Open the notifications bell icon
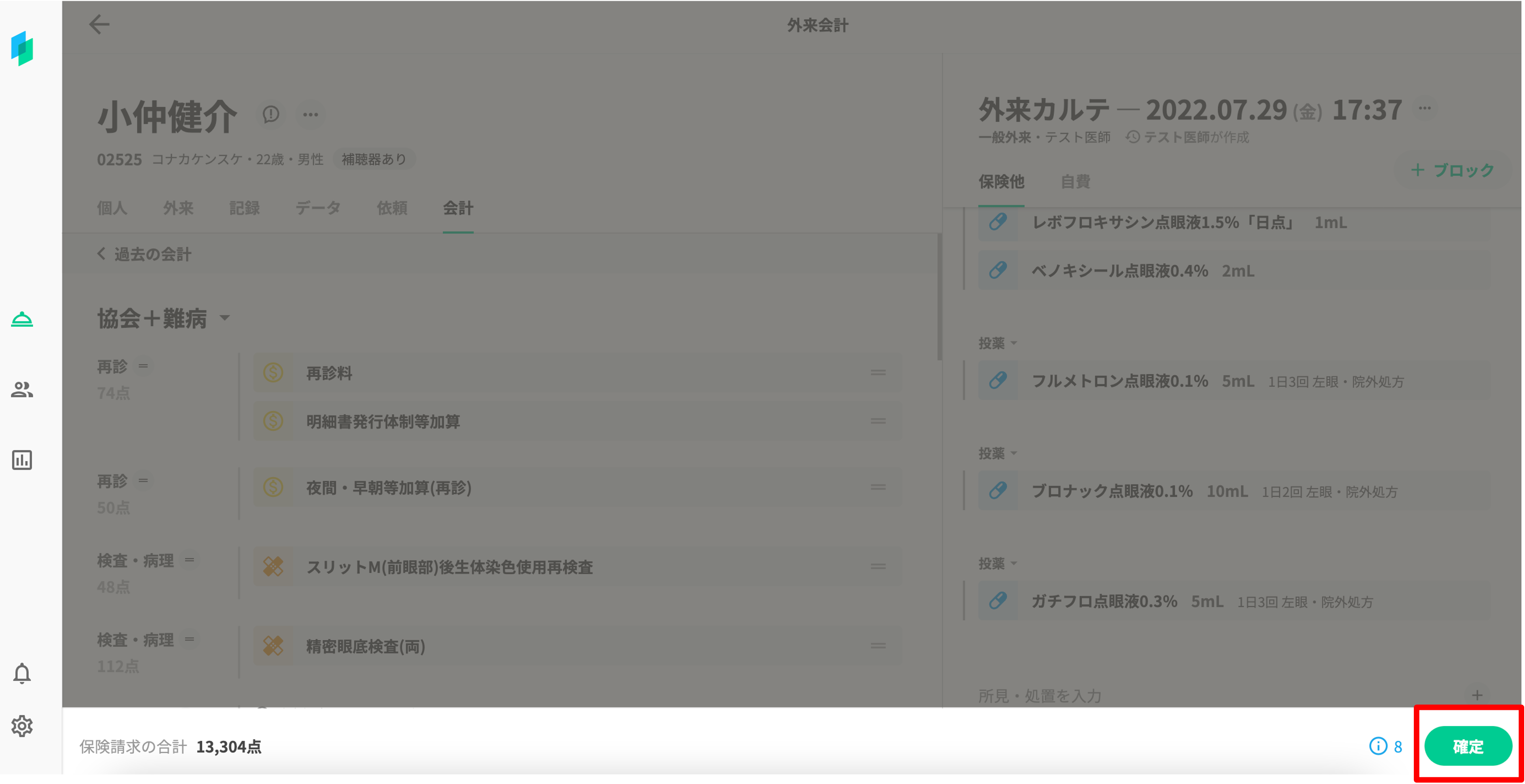 click(x=22, y=673)
